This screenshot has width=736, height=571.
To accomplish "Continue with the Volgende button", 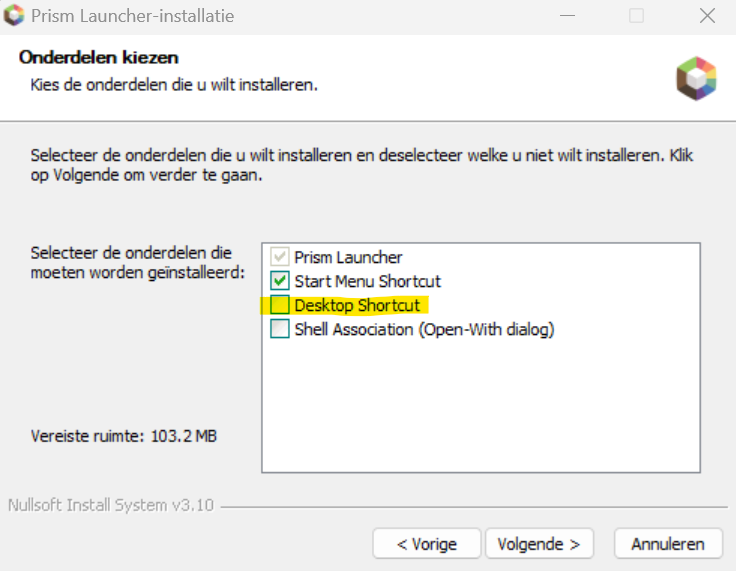I will pyautogui.click(x=539, y=544).
